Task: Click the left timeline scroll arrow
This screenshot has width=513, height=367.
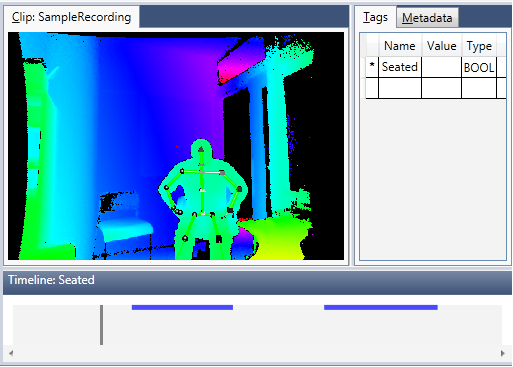Action: (x=11, y=353)
